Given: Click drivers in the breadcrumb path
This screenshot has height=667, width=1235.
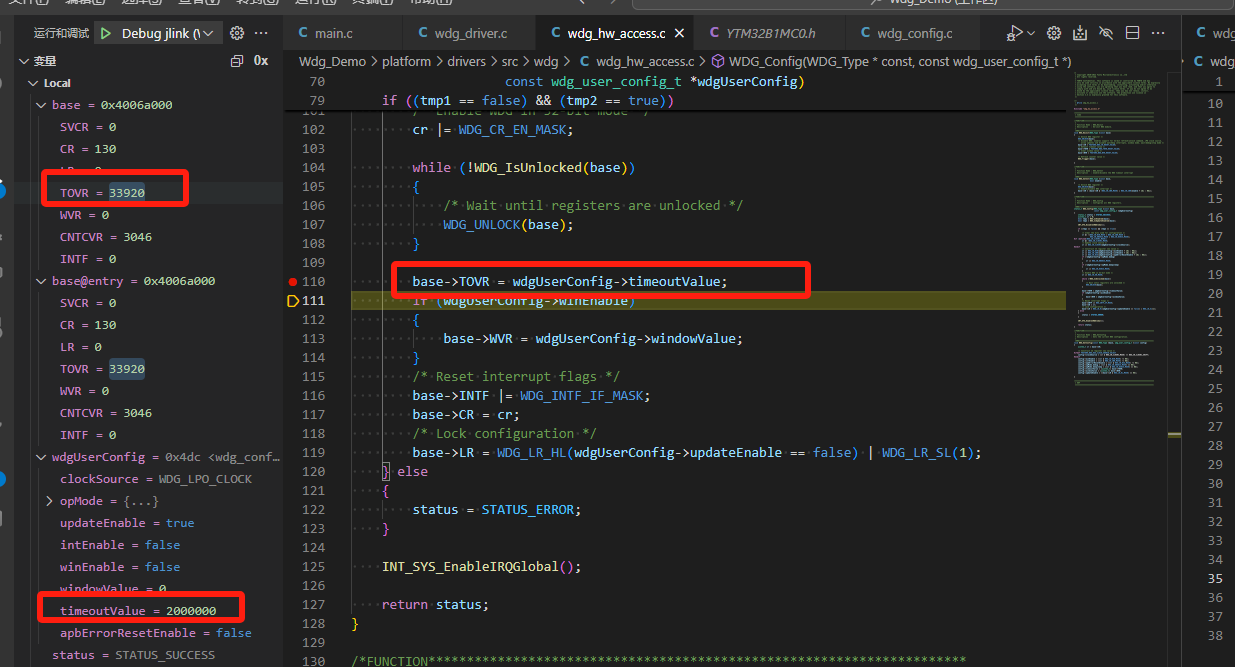Looking at the screenshot, I should 466,61.
